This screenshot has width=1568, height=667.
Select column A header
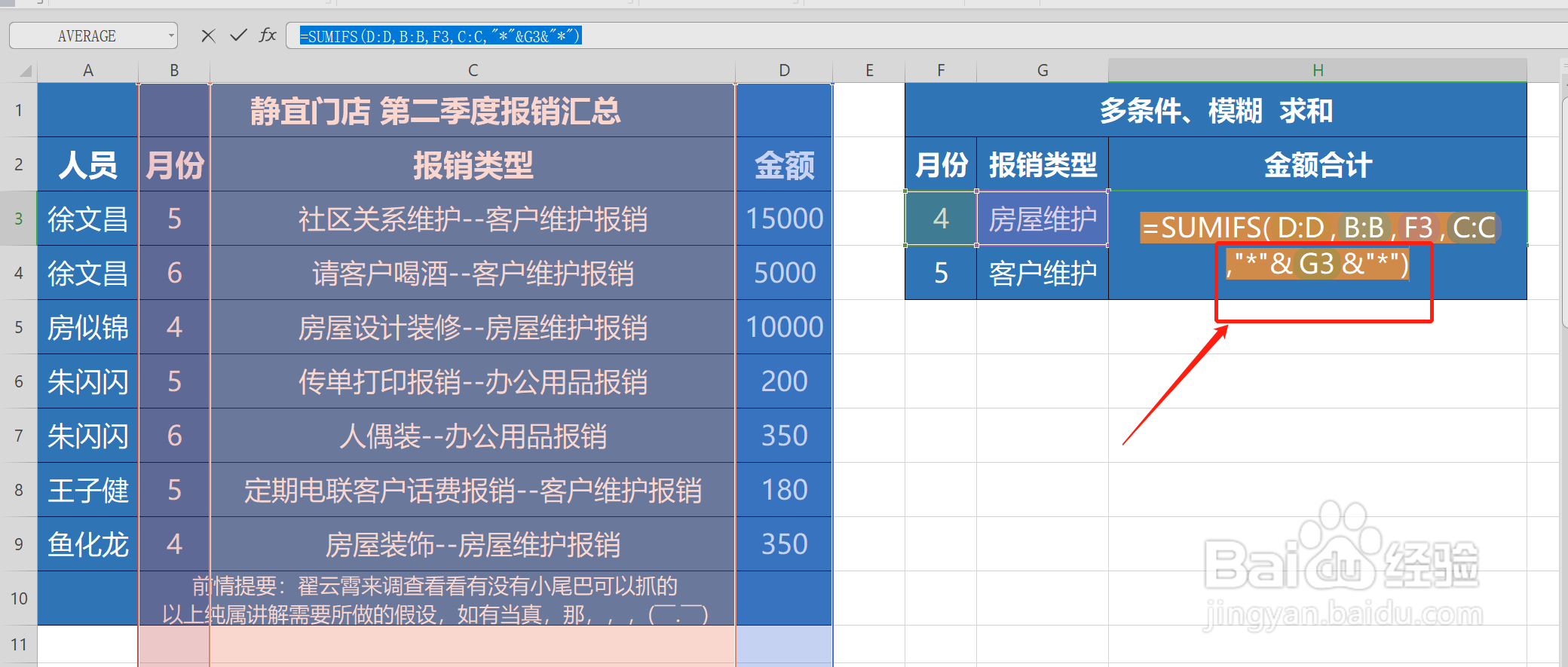point(87,71)
